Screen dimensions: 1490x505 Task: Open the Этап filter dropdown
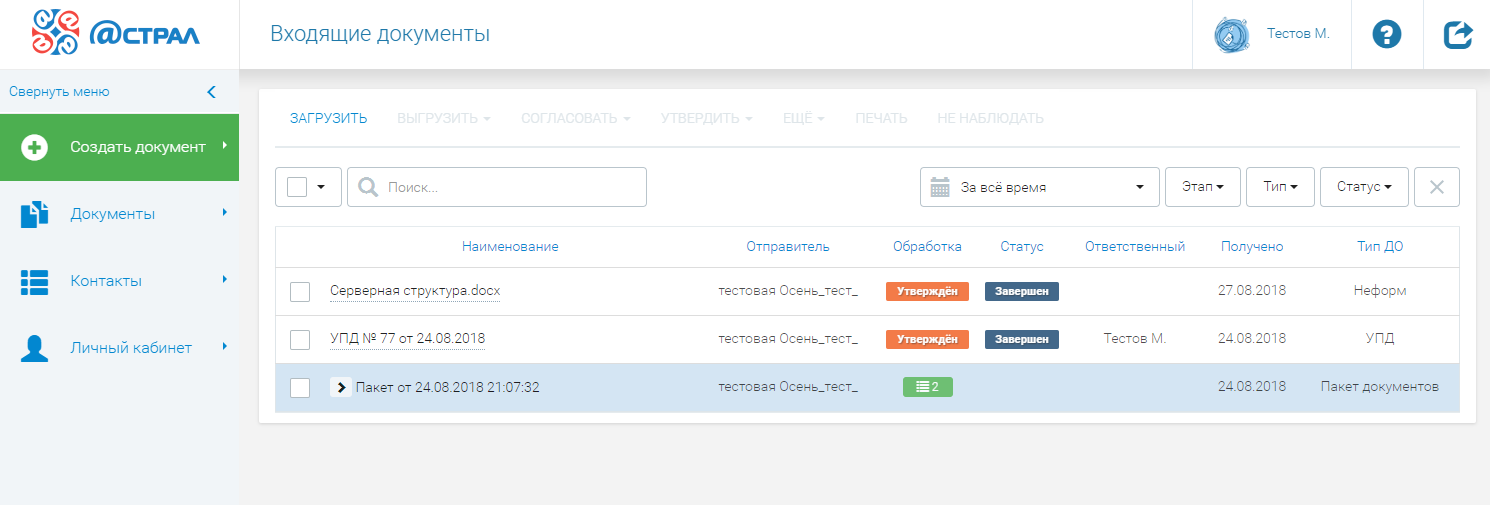(1203, 187)
